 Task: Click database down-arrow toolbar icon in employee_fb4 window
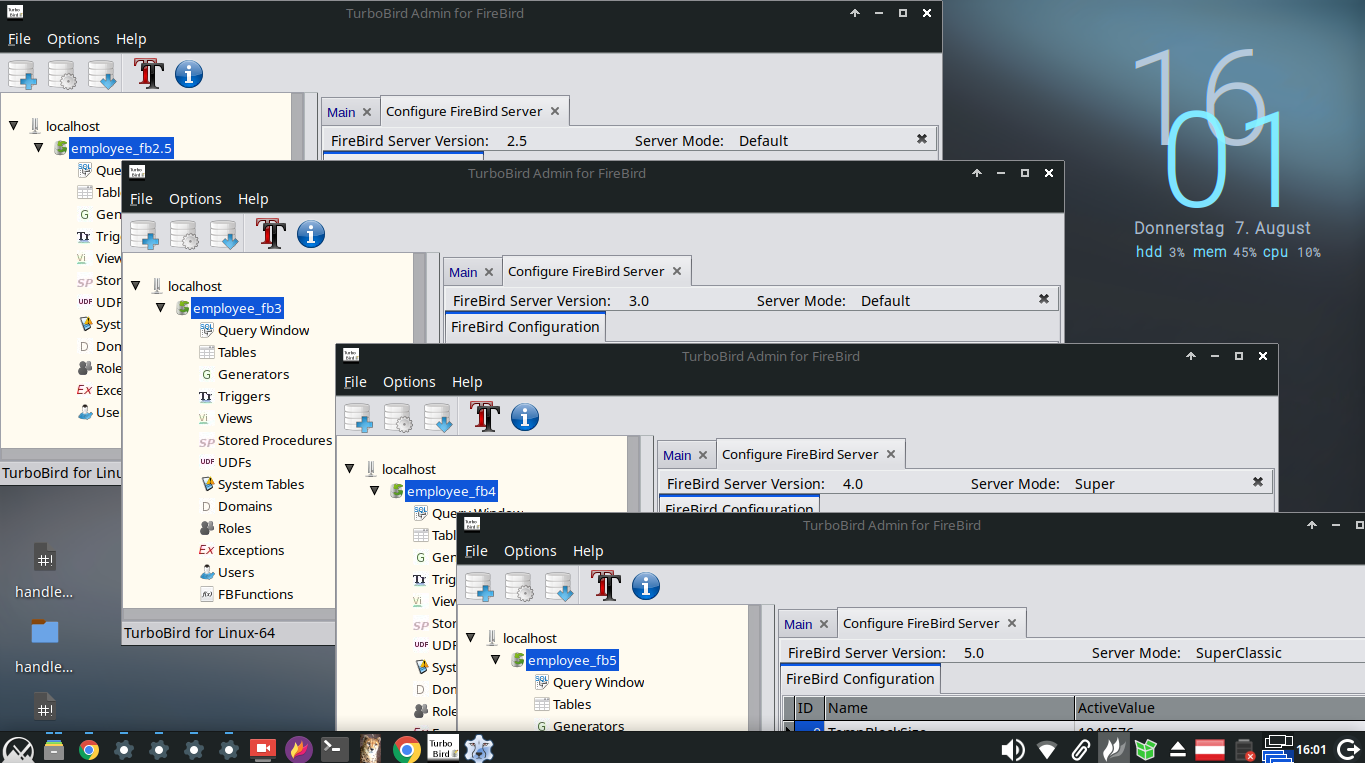coord(438,417)
